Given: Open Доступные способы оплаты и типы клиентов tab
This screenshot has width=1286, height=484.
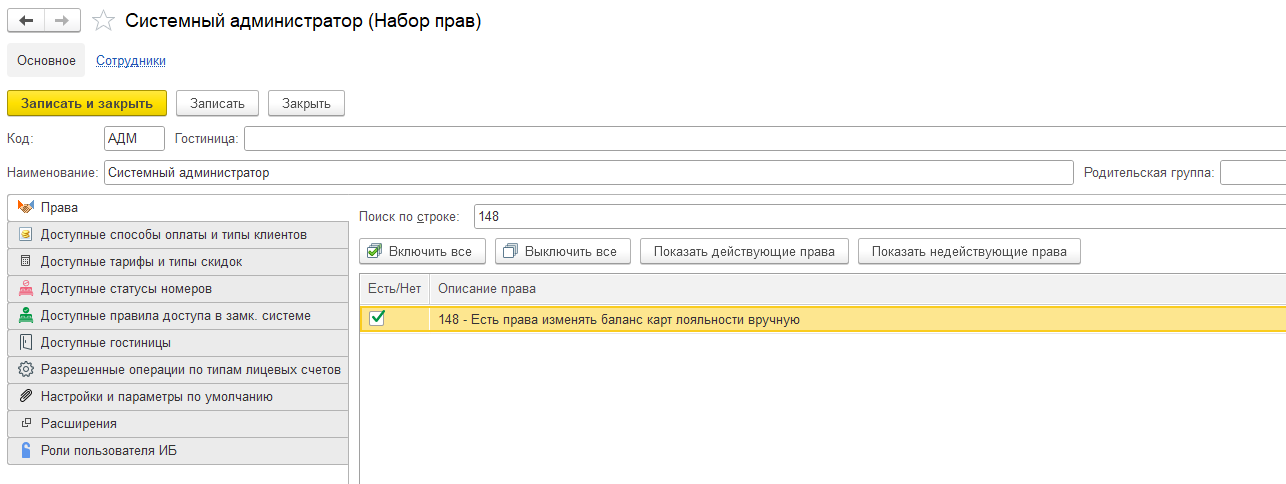Looking at the screenshot, I should (173, 234).
